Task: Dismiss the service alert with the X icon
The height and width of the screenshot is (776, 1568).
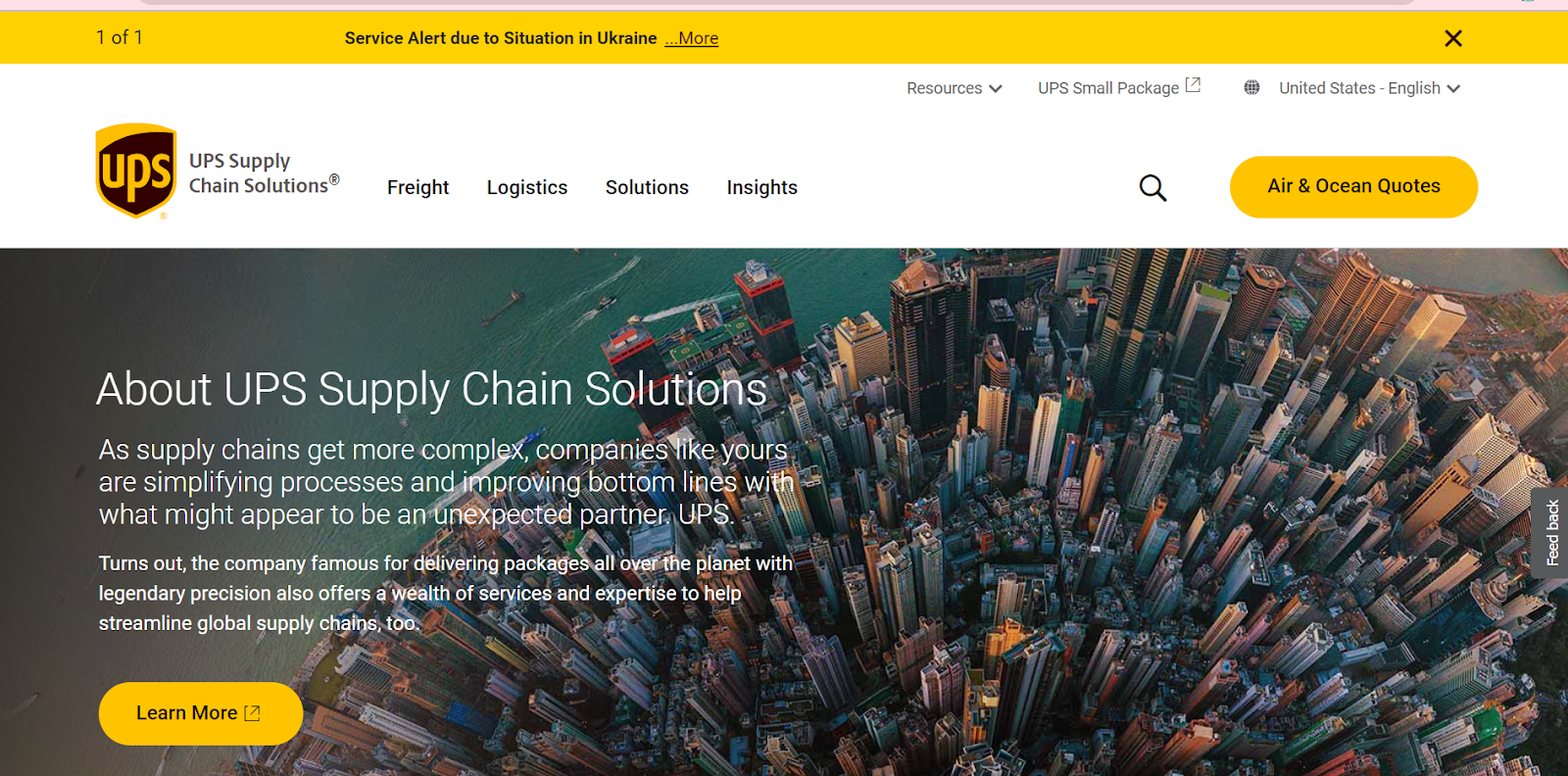Action: coord(1453,38)
